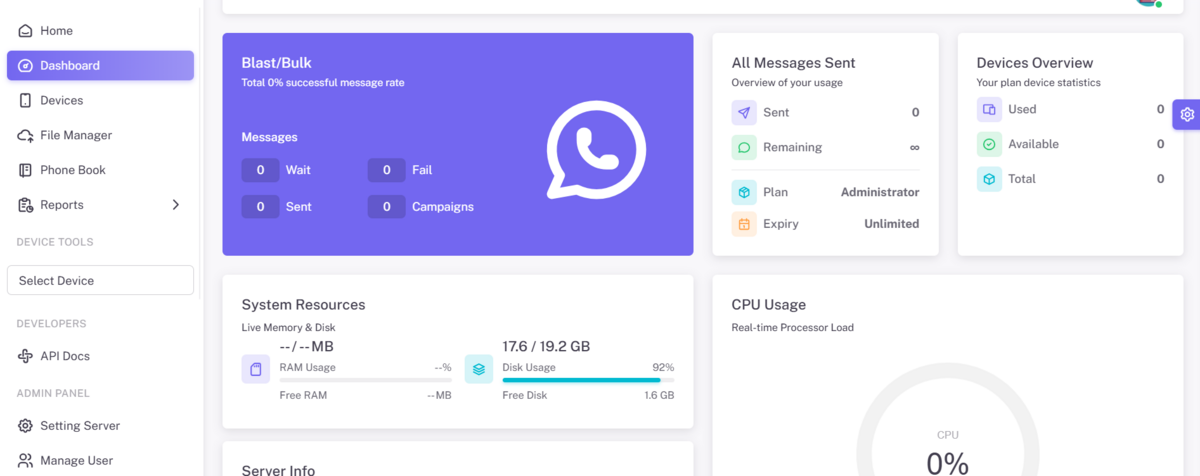The image size is (1200, 476).
Task: Go to Home in sidebar
Action: 100,31
